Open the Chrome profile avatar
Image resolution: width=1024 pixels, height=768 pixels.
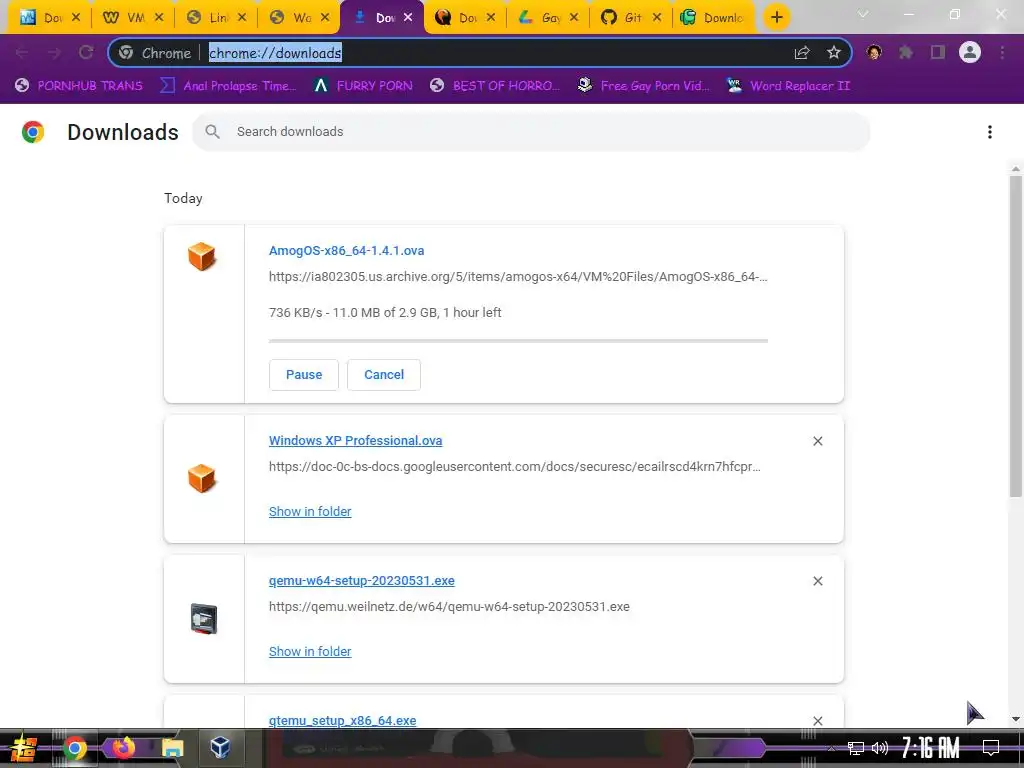[x=970, y=52]
